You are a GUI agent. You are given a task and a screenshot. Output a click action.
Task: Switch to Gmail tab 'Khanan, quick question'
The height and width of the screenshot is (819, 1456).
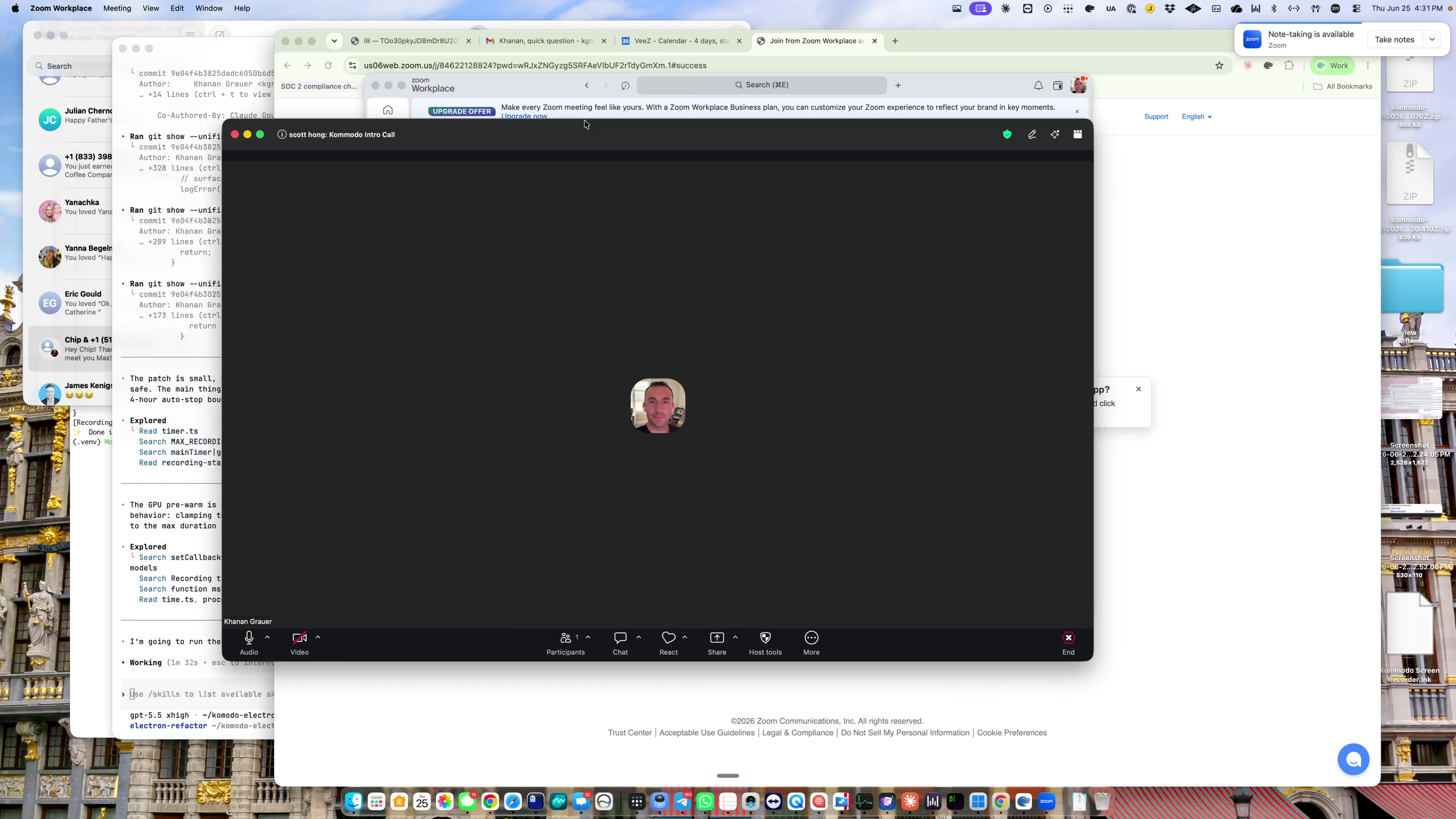pos(546,41)
